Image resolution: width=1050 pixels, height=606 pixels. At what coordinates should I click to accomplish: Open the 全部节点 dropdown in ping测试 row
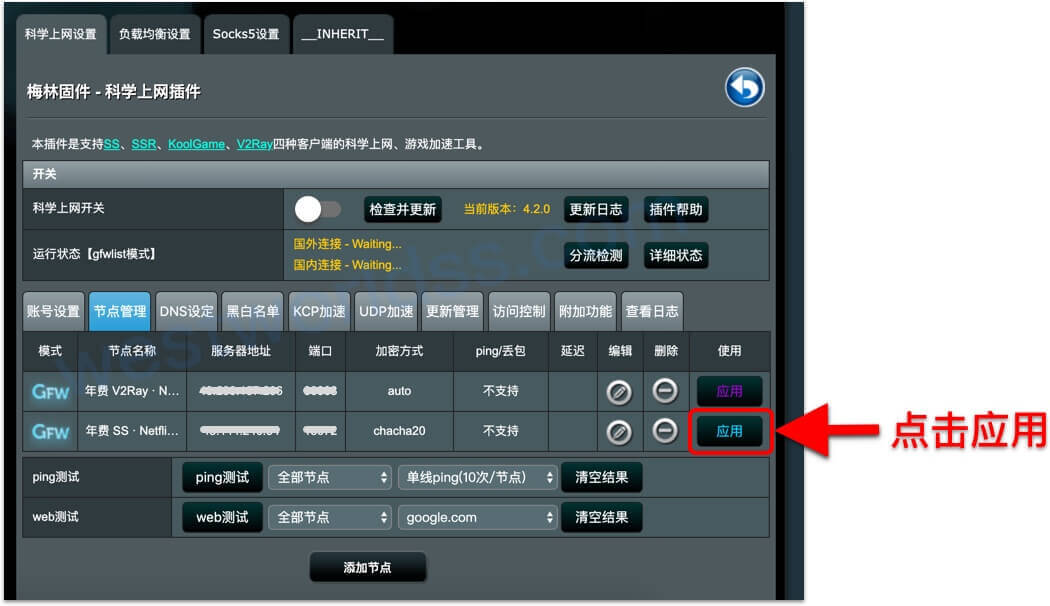click(330, 478)
